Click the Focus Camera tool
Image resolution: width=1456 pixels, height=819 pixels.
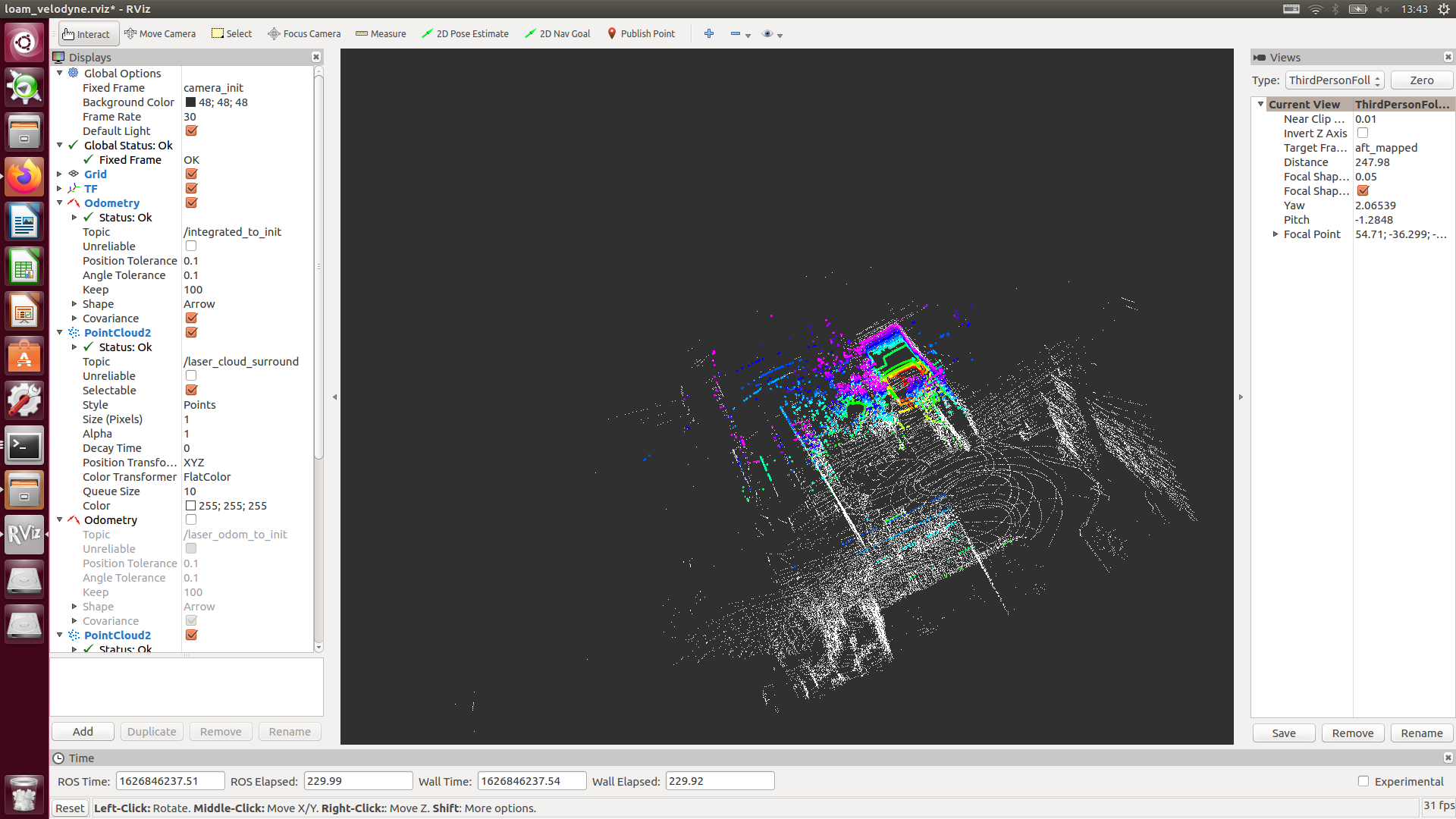(x=304, y=33)
